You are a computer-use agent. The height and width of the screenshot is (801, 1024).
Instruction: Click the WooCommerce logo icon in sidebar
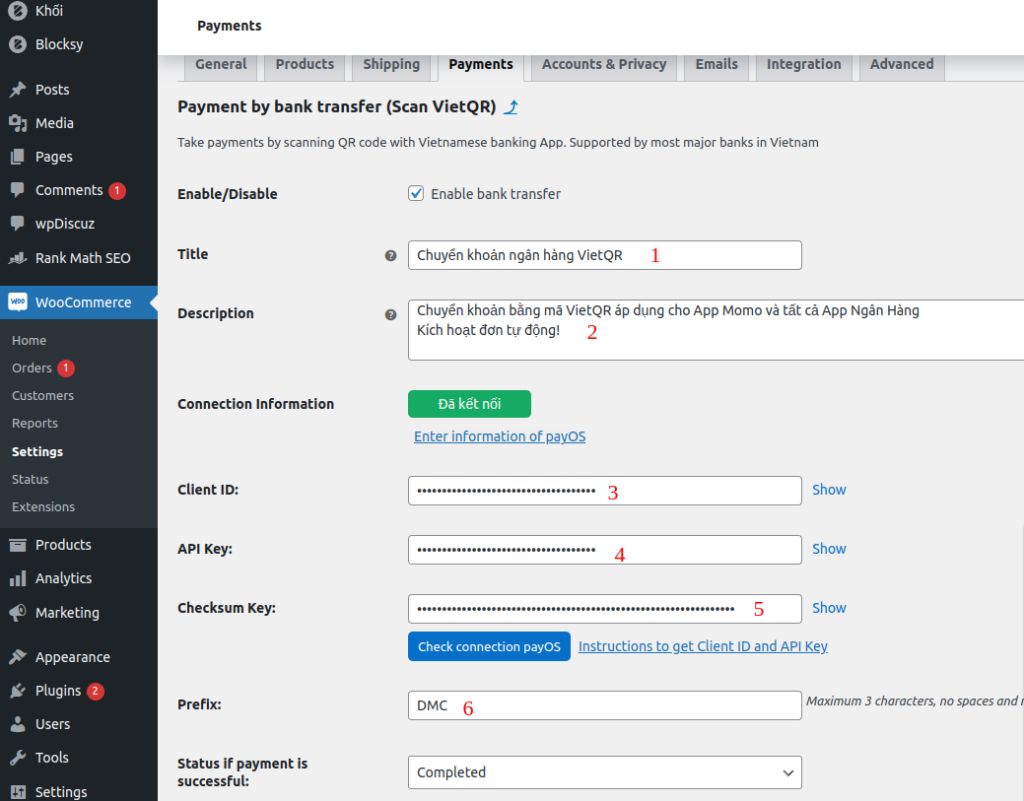[17, 302]
